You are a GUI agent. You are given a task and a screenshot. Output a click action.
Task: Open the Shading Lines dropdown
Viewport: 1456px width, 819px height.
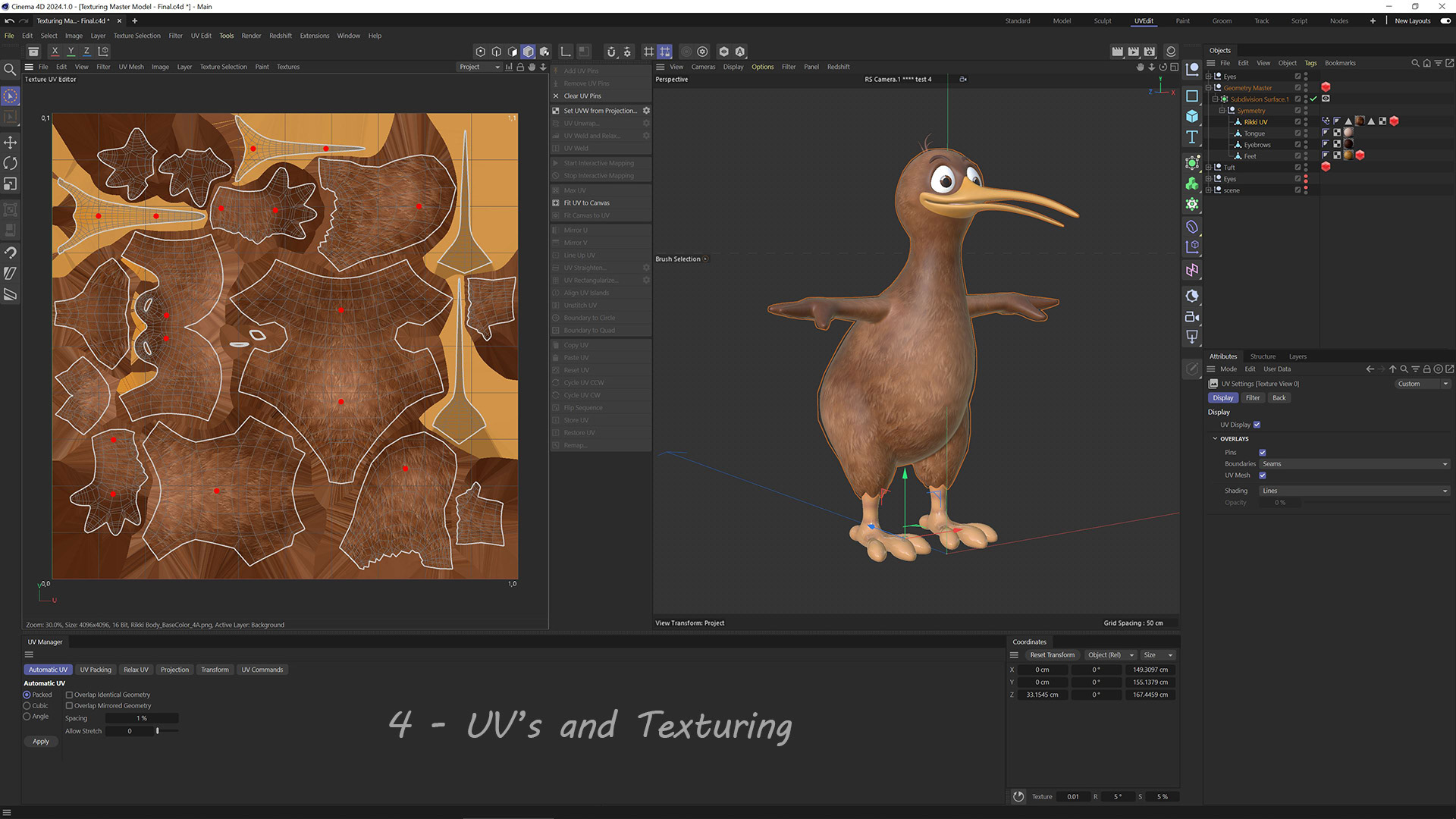(1354, 491)
